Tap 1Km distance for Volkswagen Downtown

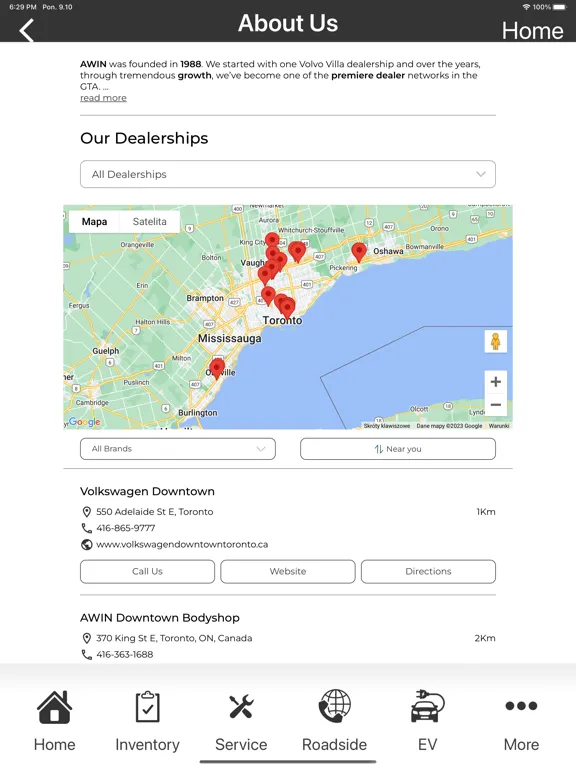(486, 512)
